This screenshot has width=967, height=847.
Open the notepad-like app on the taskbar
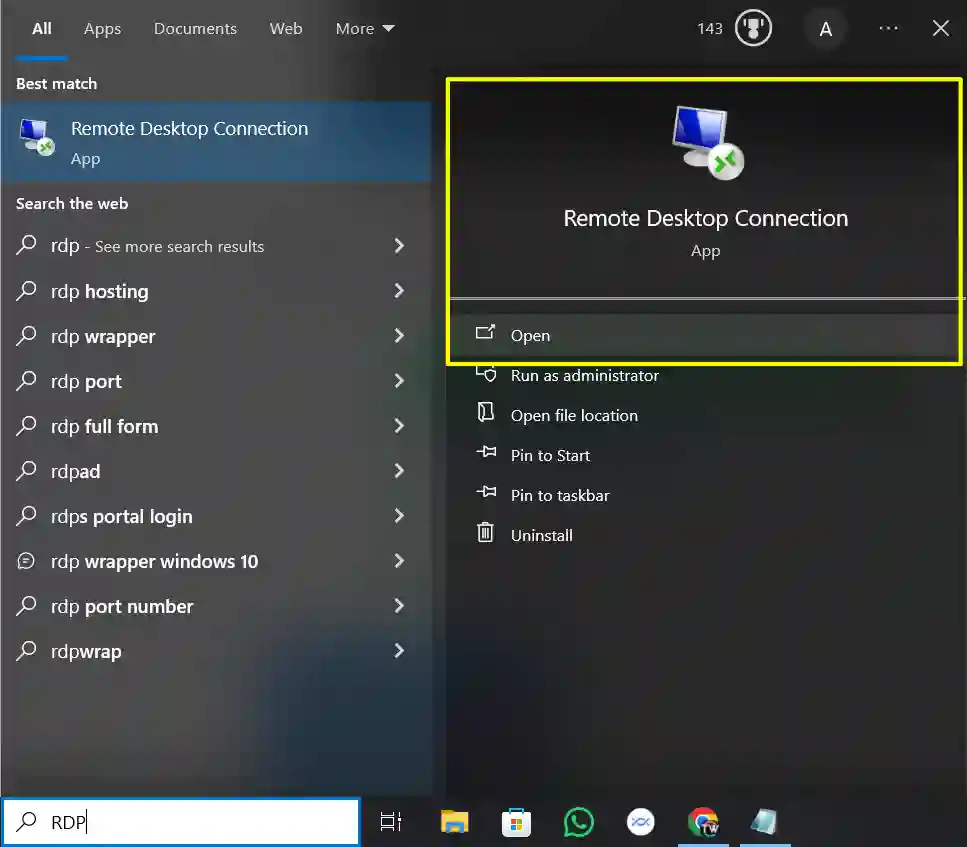(x=765, y=822)
